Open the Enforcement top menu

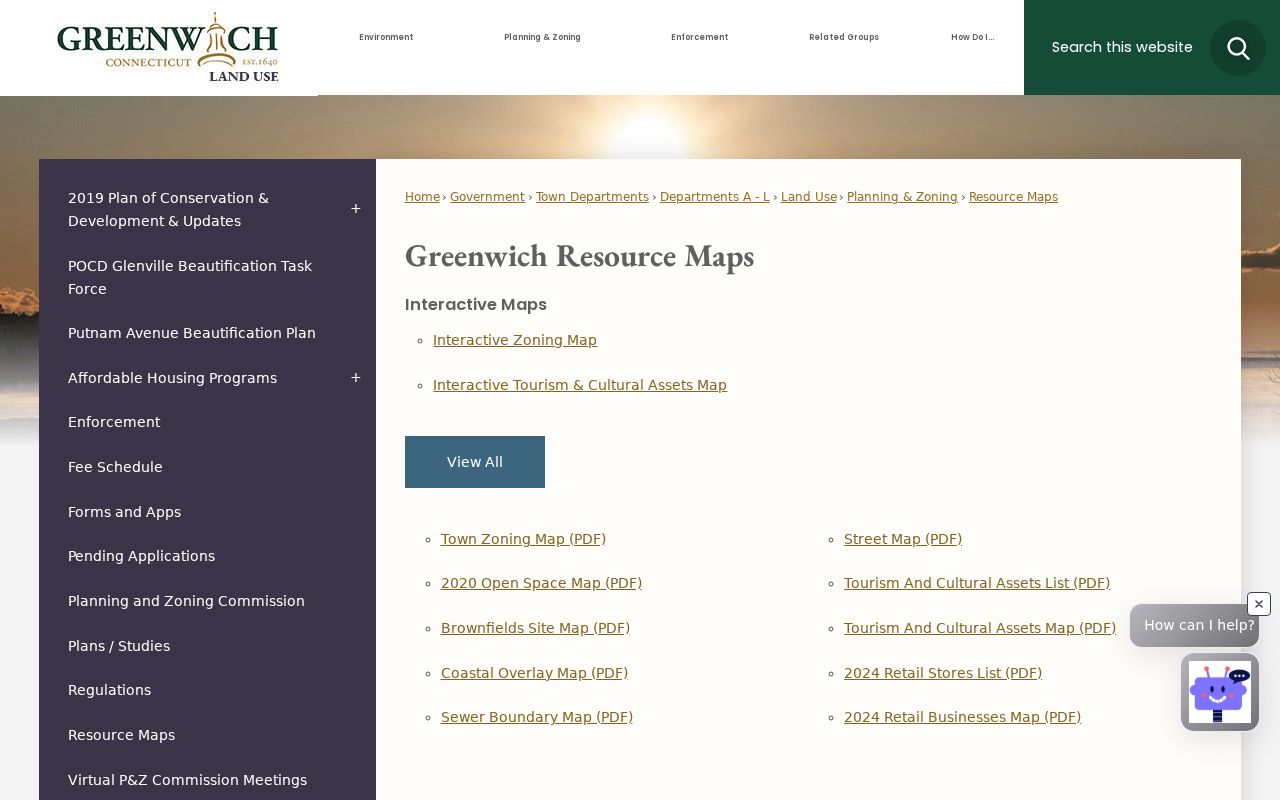(700, 37)
